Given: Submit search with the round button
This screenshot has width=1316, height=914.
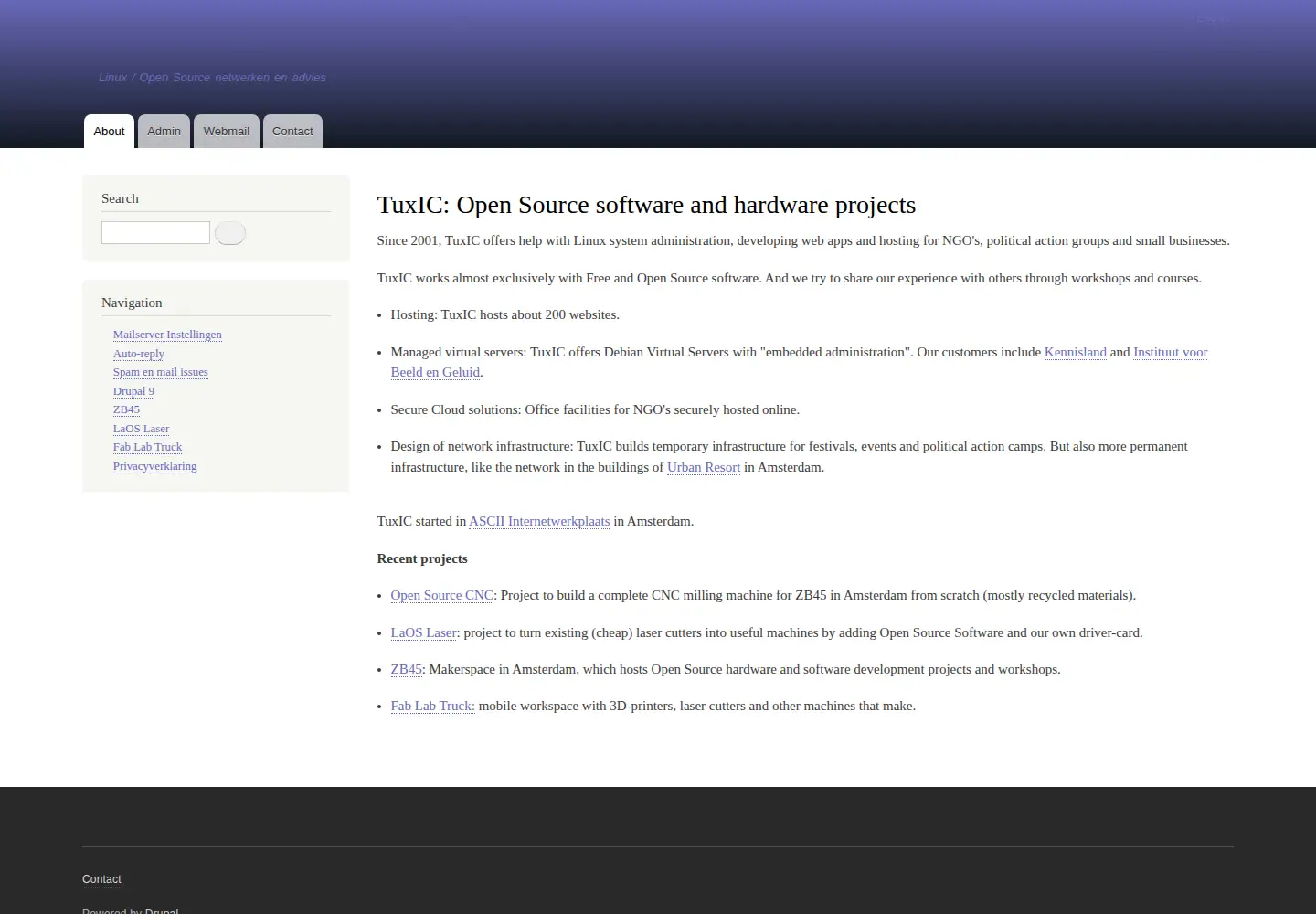Looking at the screenshot, I should (230, 233).
